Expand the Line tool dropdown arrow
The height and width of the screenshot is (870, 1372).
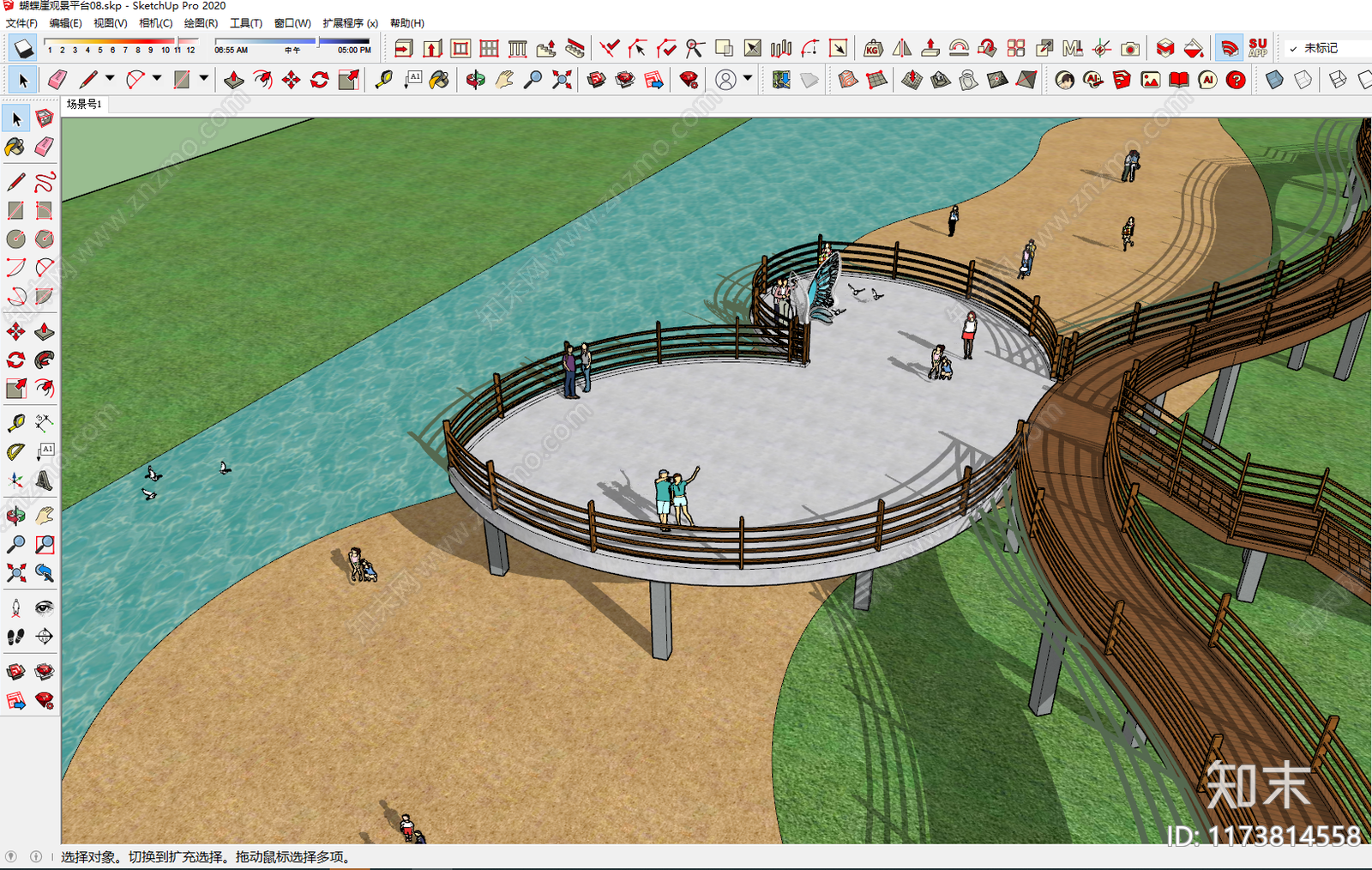click(x=110, y=79)
